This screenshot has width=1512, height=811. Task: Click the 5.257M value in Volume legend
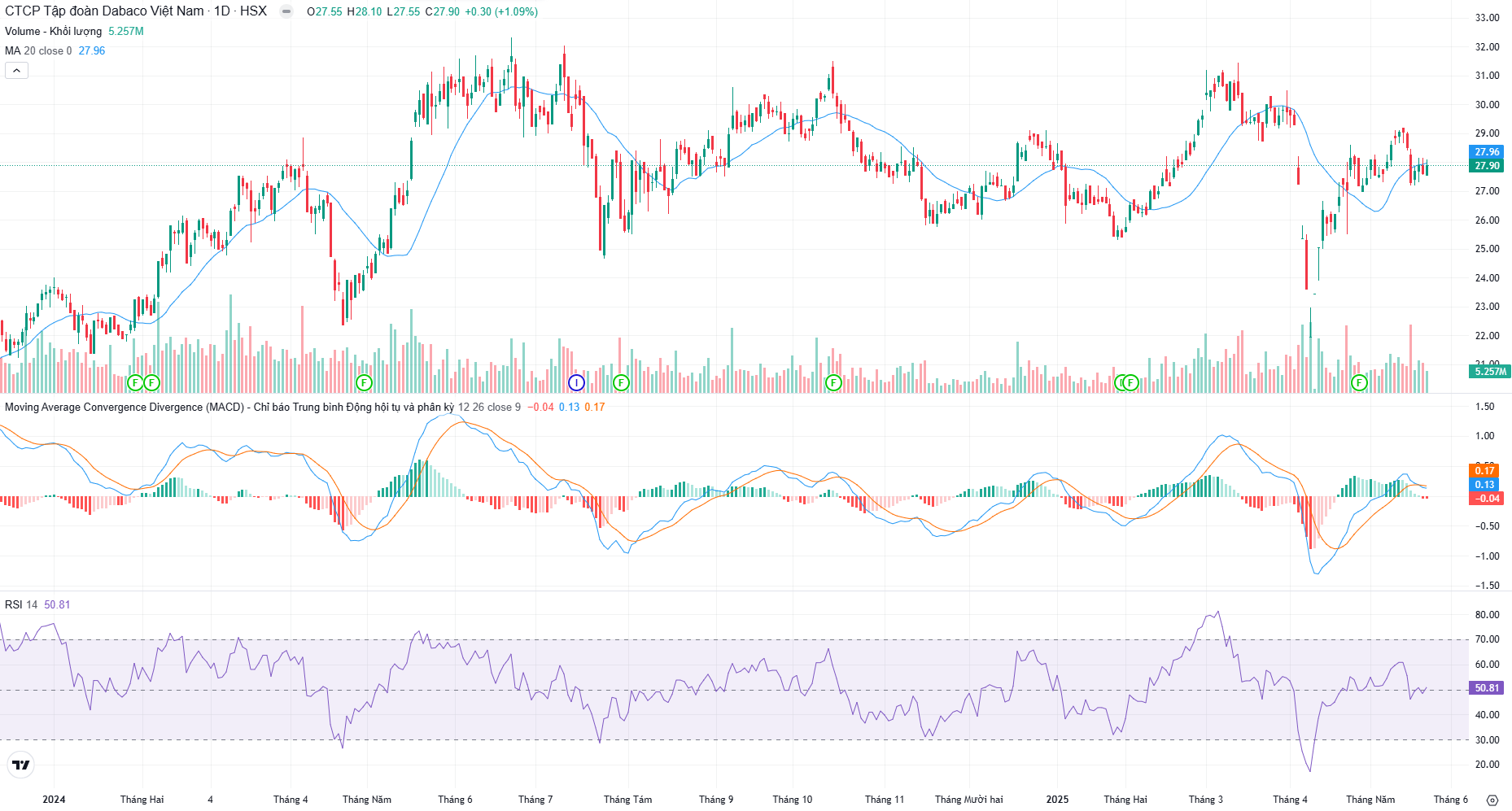[126, 31]
